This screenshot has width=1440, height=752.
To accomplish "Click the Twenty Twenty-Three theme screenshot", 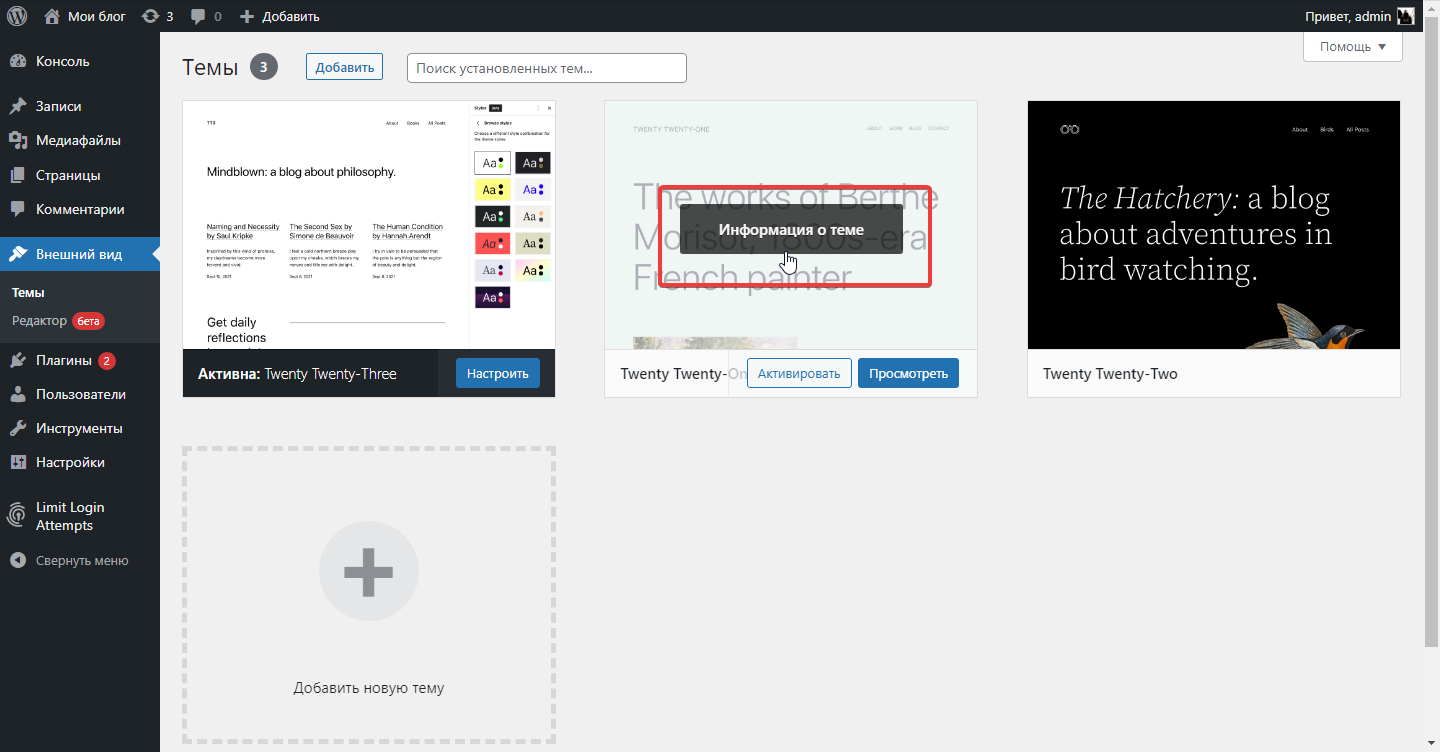I will click(x=369, y=225).
